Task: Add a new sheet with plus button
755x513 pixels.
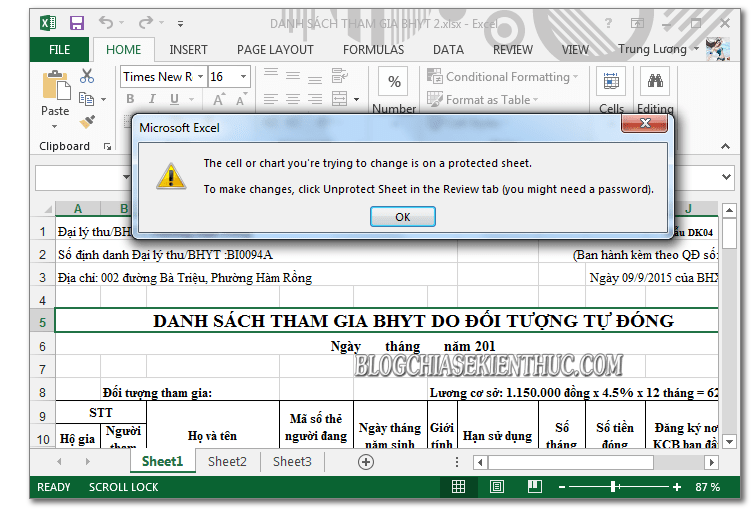Action: point(365,462)
